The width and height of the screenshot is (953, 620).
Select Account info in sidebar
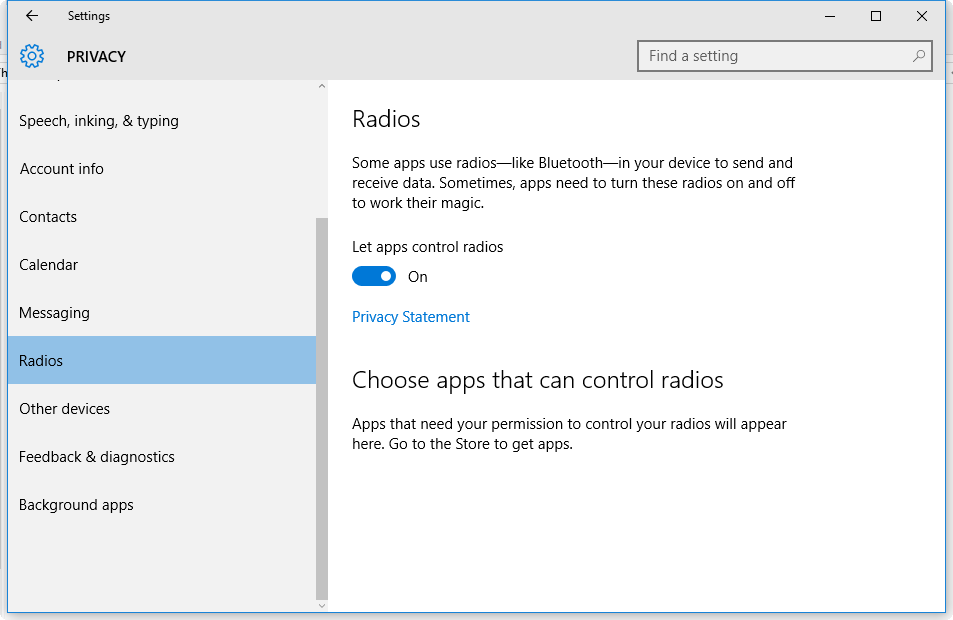[62, 169]
